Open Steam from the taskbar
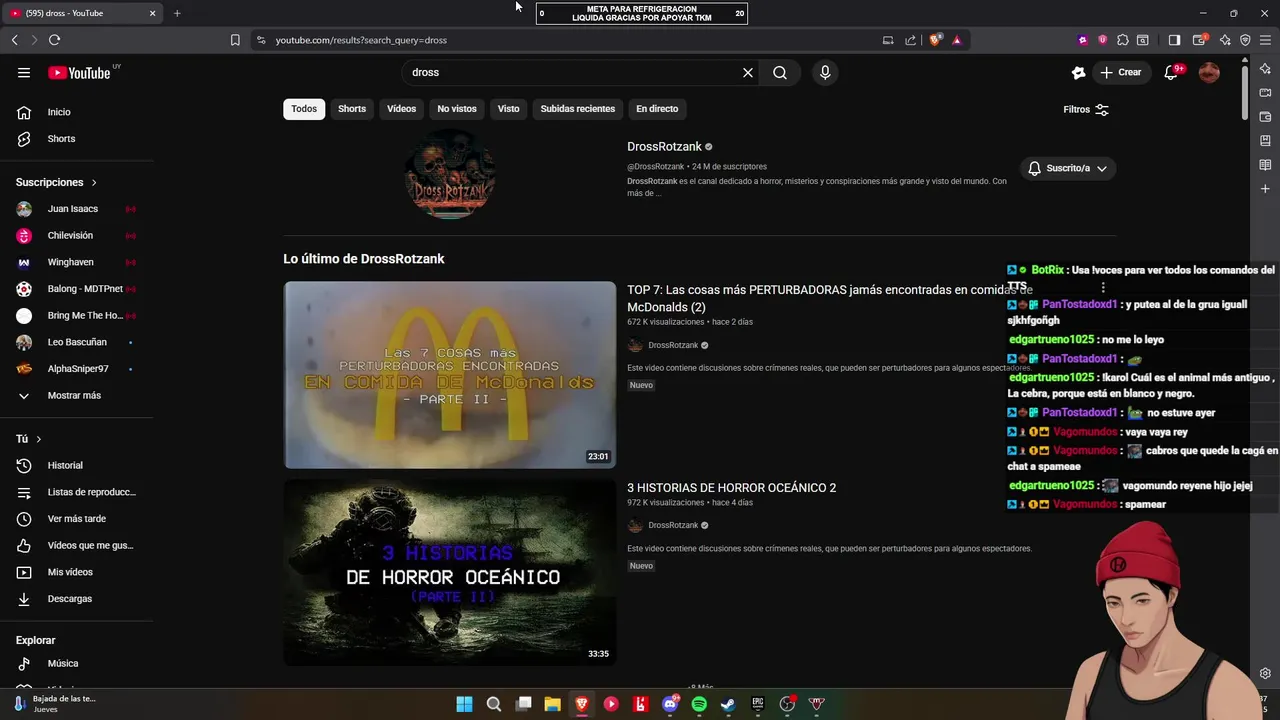This screenshot has width=1280, height=720. pos(728,704)
